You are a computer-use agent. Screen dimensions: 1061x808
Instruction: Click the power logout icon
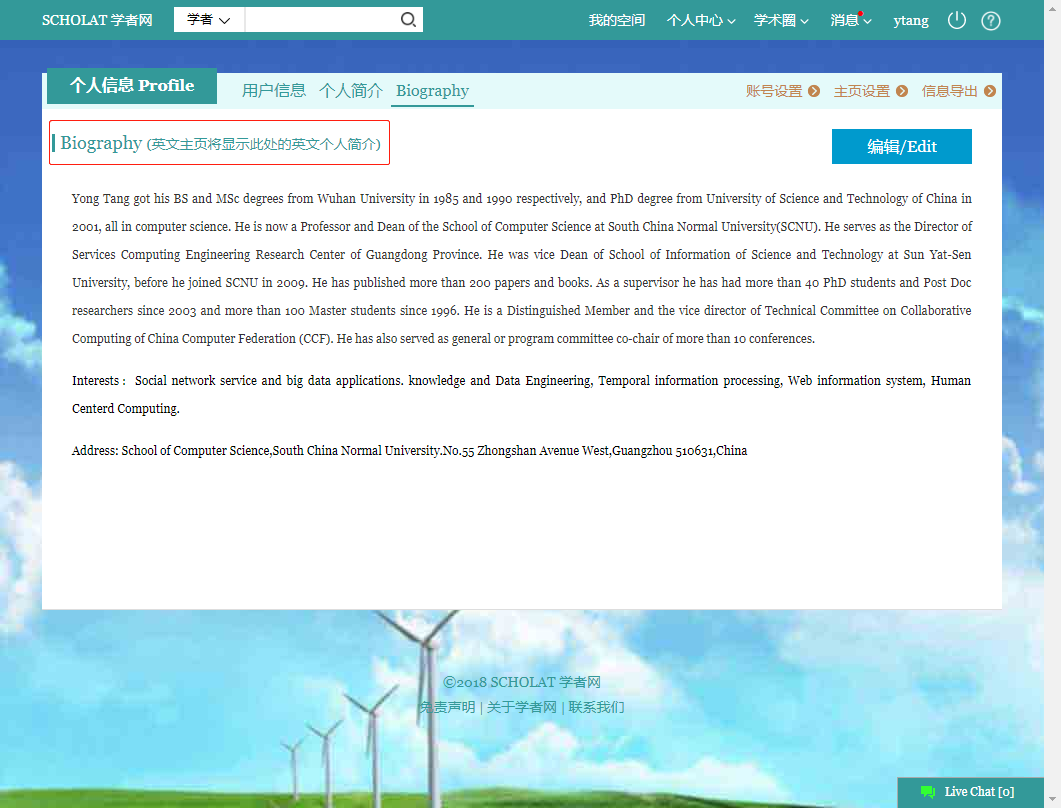957,20
